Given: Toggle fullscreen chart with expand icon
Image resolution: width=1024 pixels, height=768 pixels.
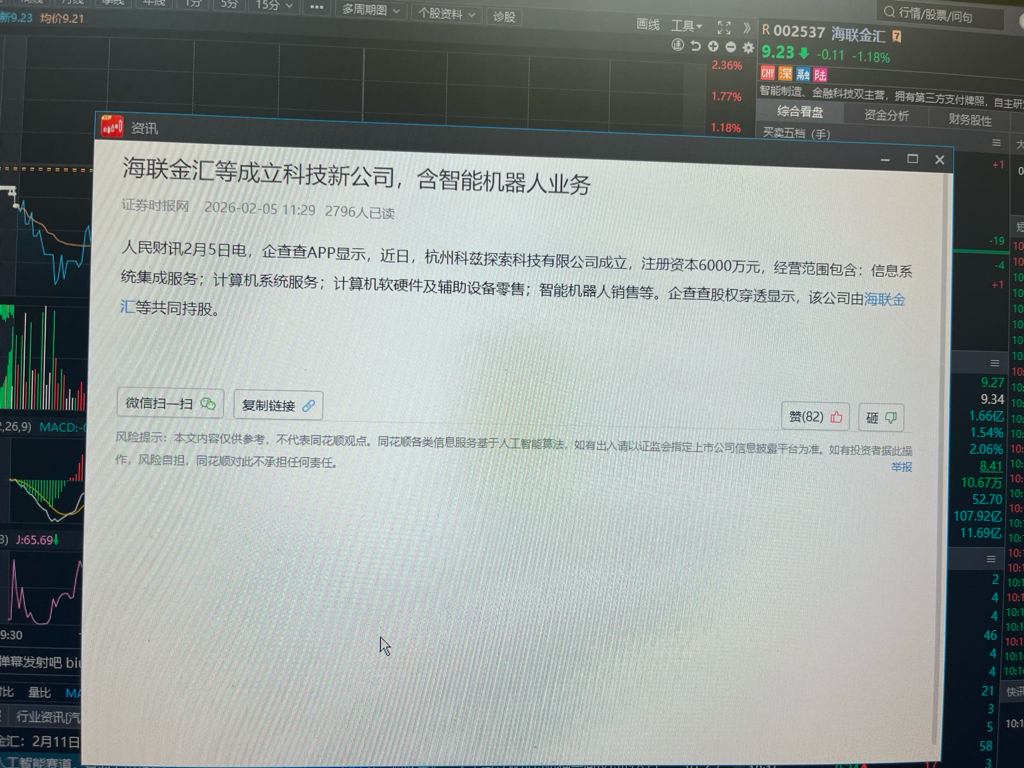Looking at the screenshot, I should pos(724,27).
